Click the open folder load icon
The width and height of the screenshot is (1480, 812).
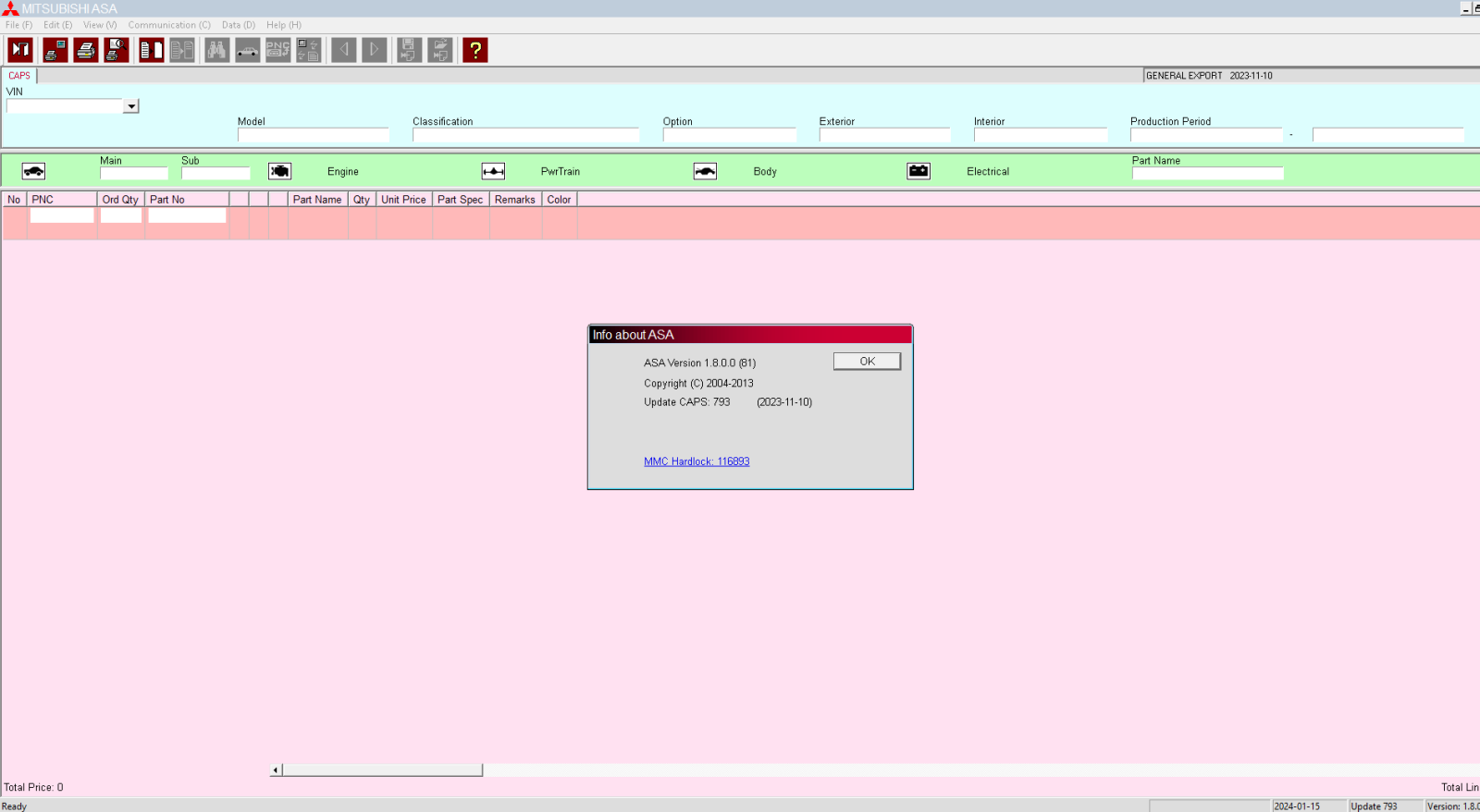(x=440, y=50)
